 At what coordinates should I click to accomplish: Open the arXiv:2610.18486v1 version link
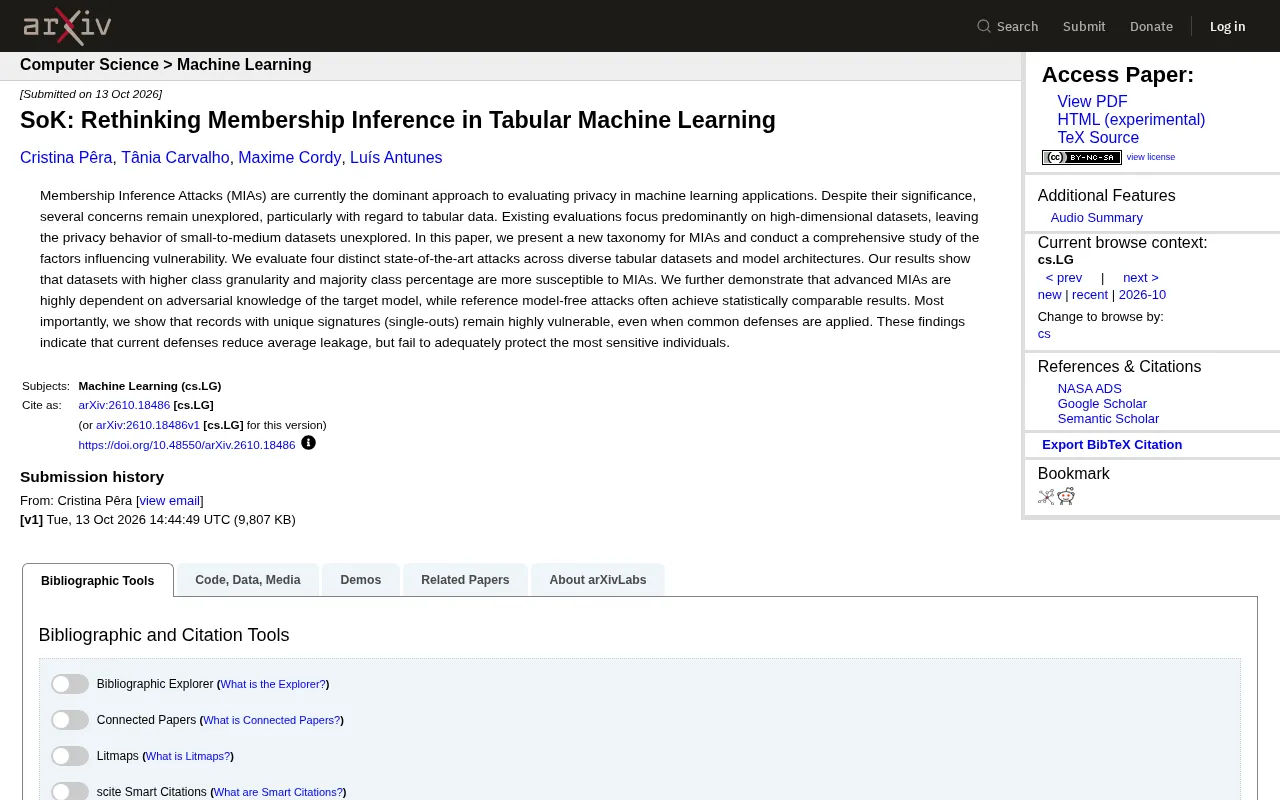coord(148,425)
